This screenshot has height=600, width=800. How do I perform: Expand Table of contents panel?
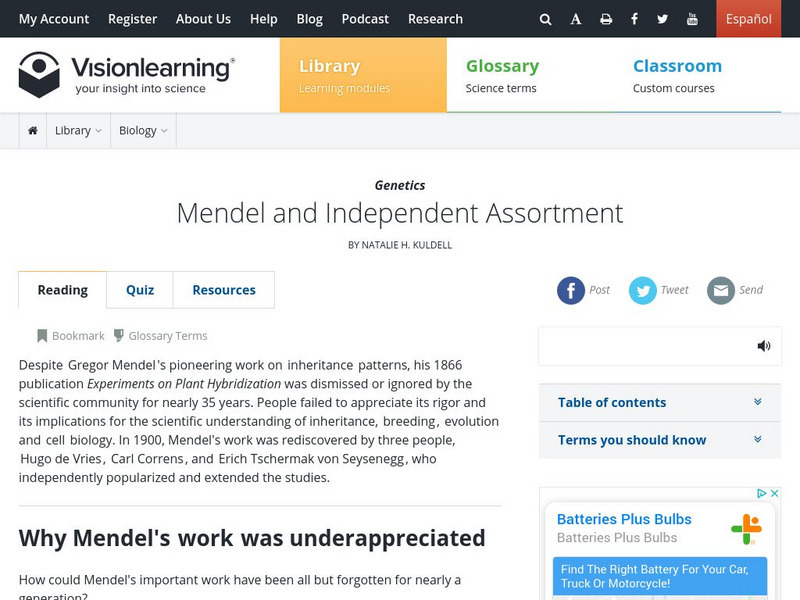pos(660,402)
